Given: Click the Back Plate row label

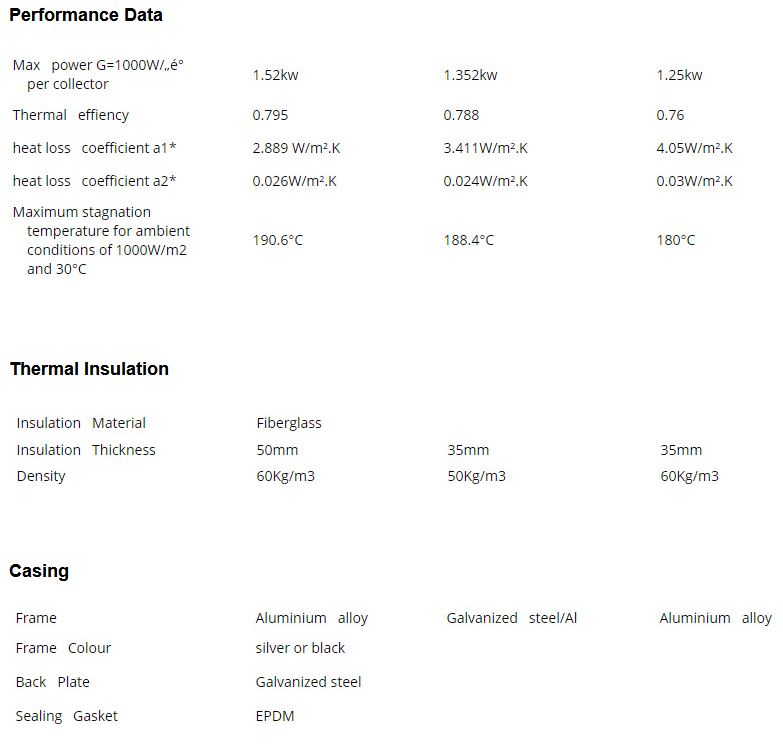Looking at the screenshot, I should point(53,682).
